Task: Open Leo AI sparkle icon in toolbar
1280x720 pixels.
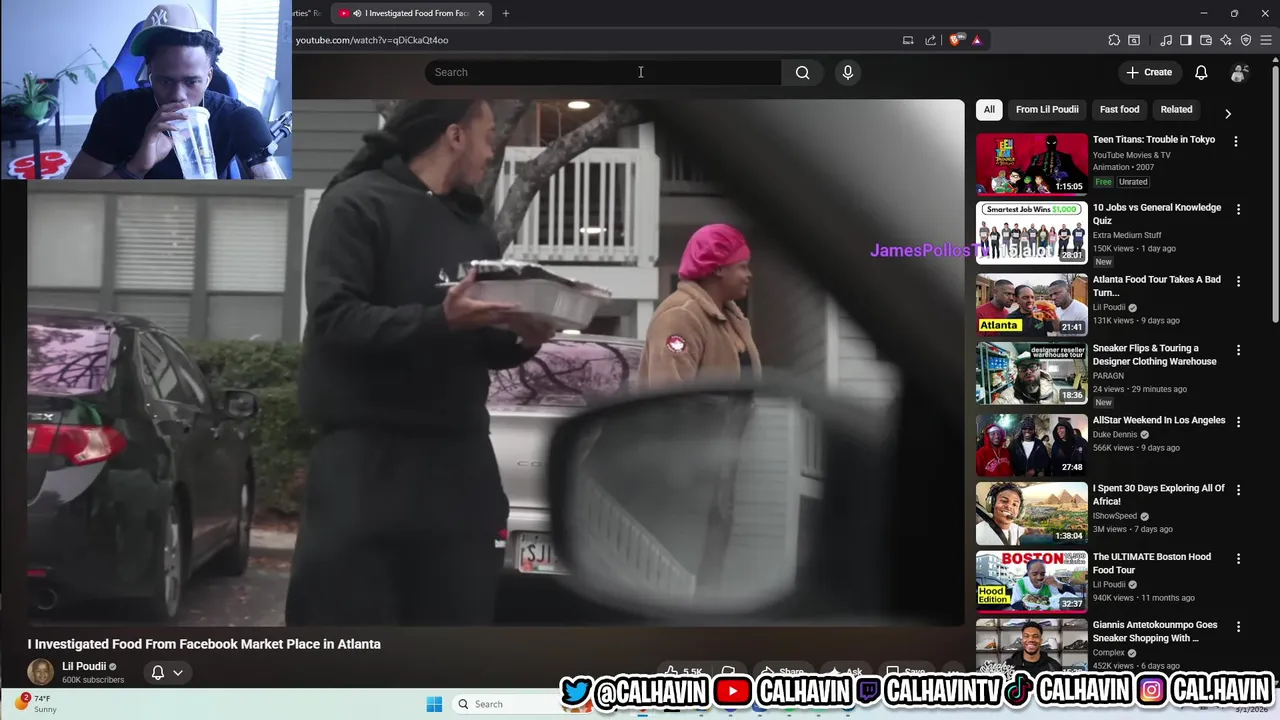Action: (x=1226, y=40)
